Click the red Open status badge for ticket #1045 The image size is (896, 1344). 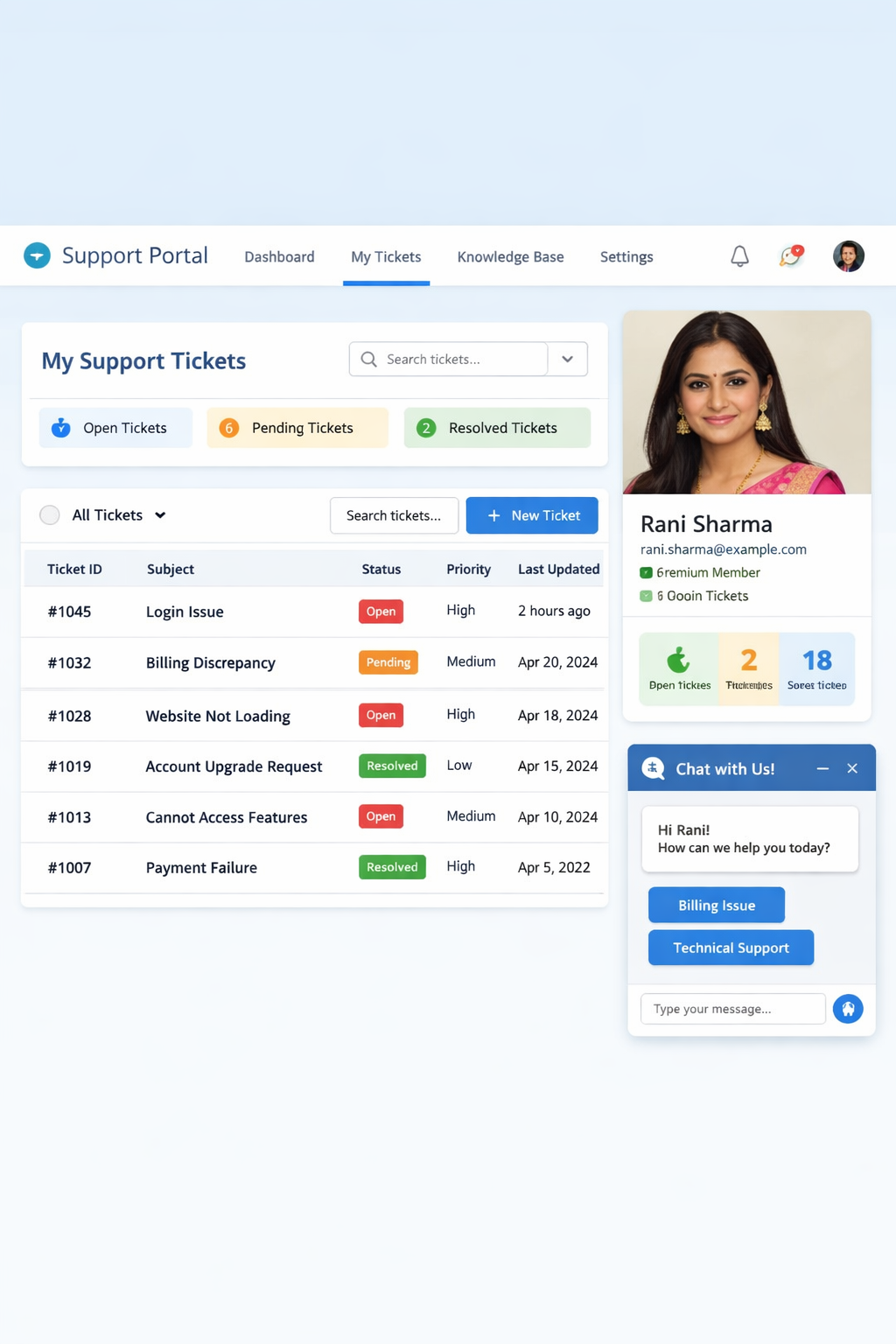(x=381, y=612)
